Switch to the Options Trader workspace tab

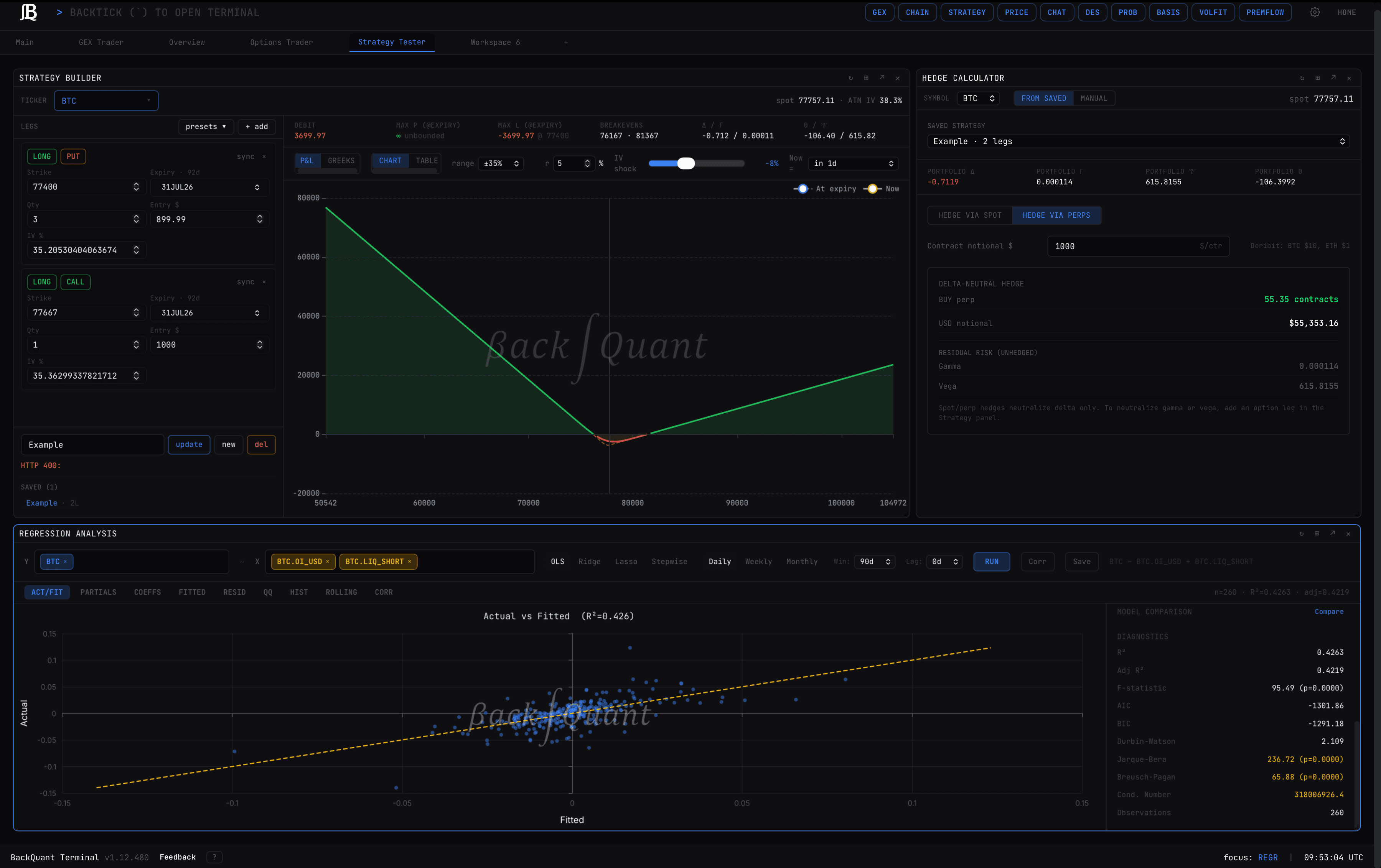281,43
